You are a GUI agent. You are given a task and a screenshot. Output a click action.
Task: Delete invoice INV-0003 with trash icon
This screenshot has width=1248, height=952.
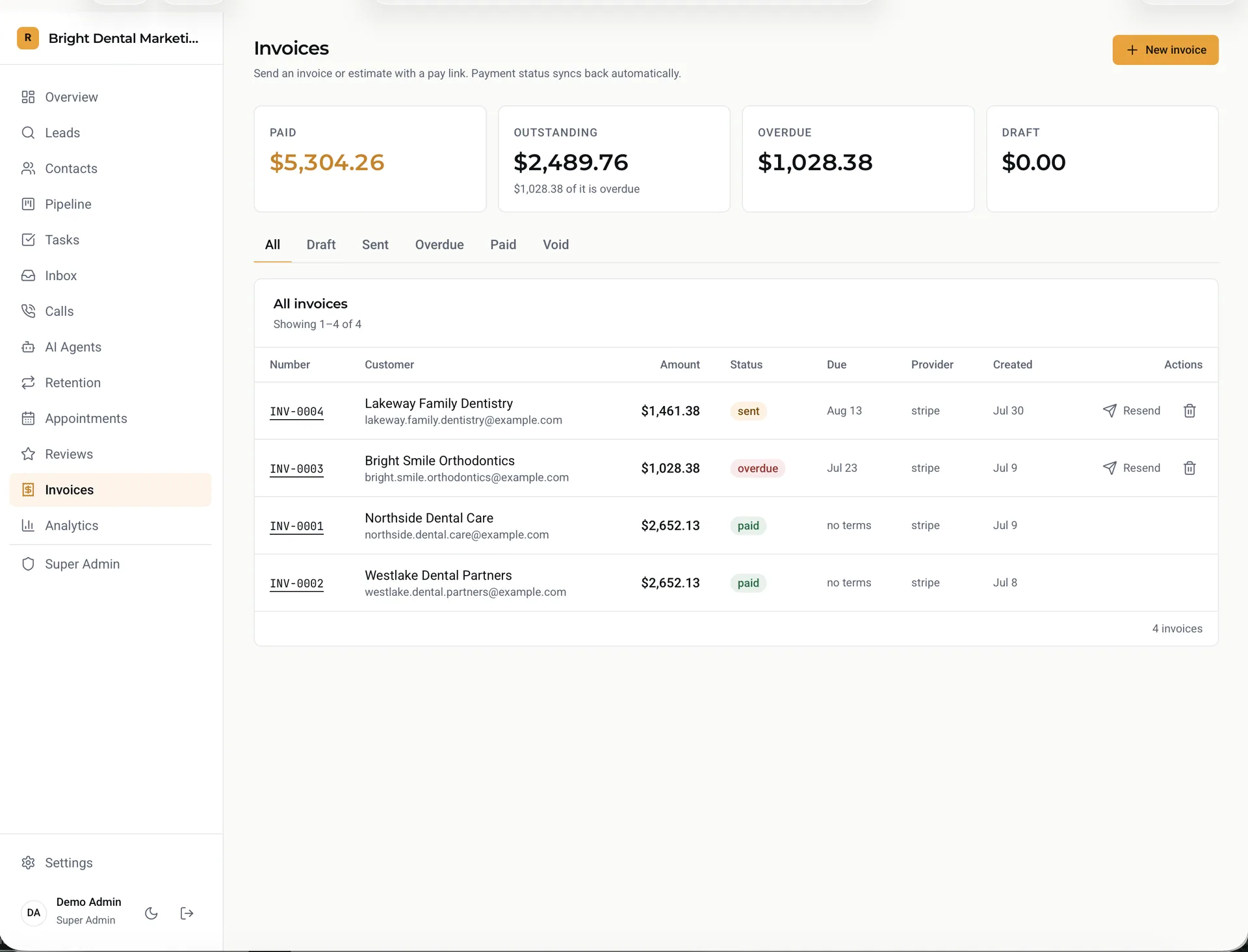tap(1189, 468)
